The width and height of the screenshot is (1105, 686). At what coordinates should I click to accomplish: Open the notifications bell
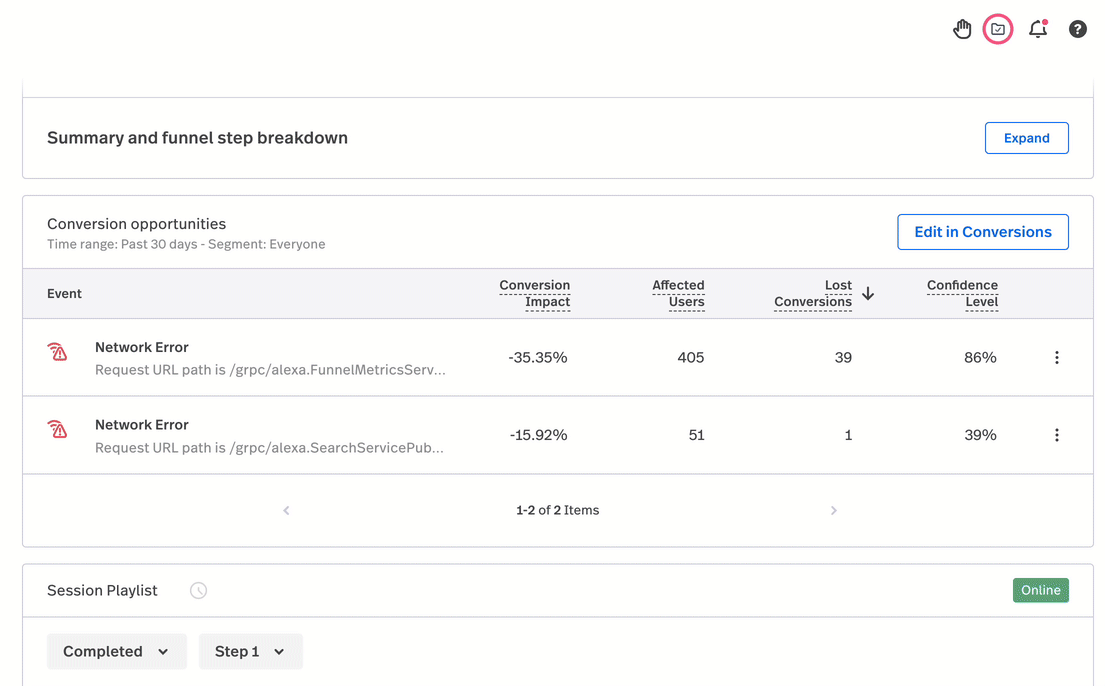[x=1038, y=29]
